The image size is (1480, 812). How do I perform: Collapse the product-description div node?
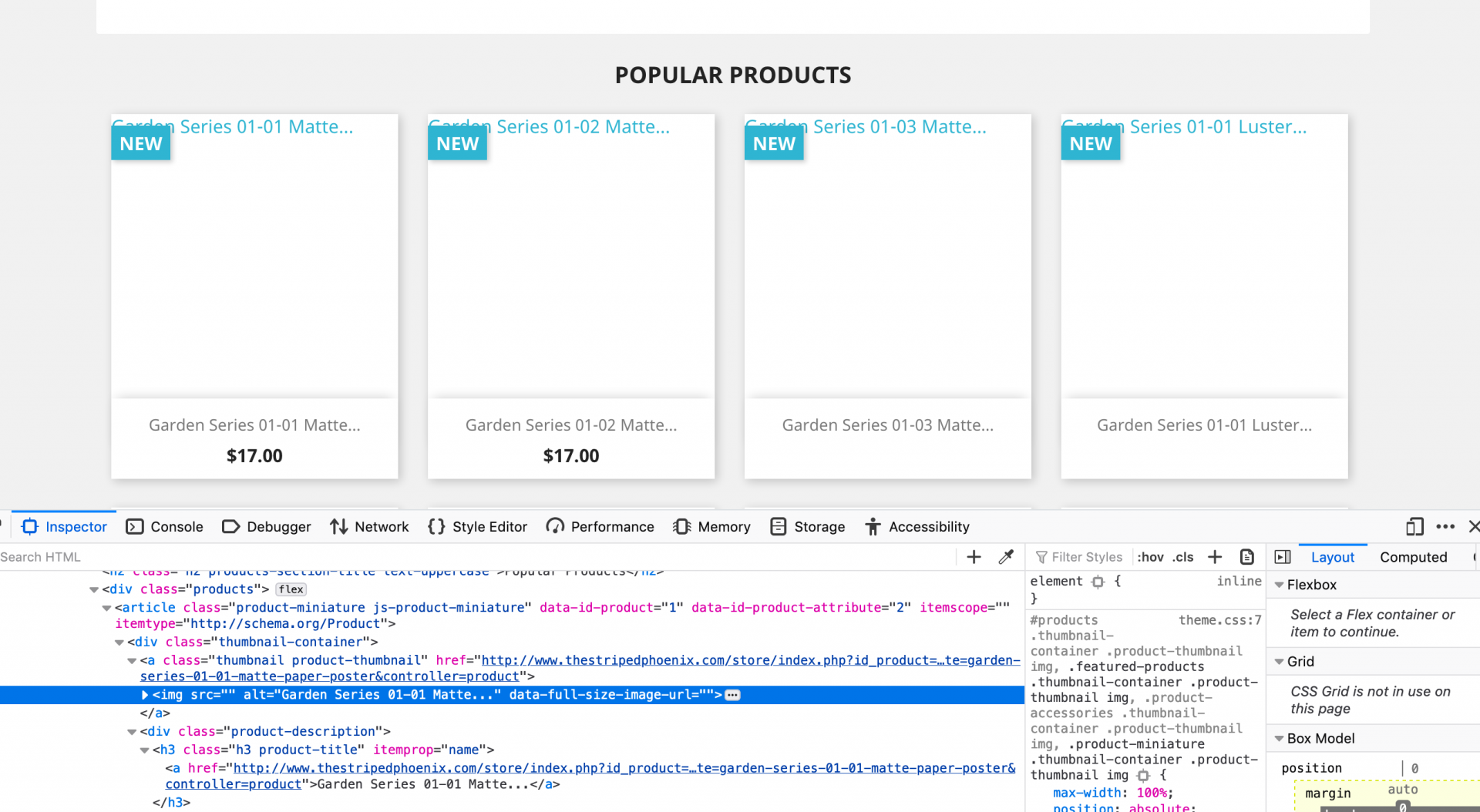tap(132, 732)
